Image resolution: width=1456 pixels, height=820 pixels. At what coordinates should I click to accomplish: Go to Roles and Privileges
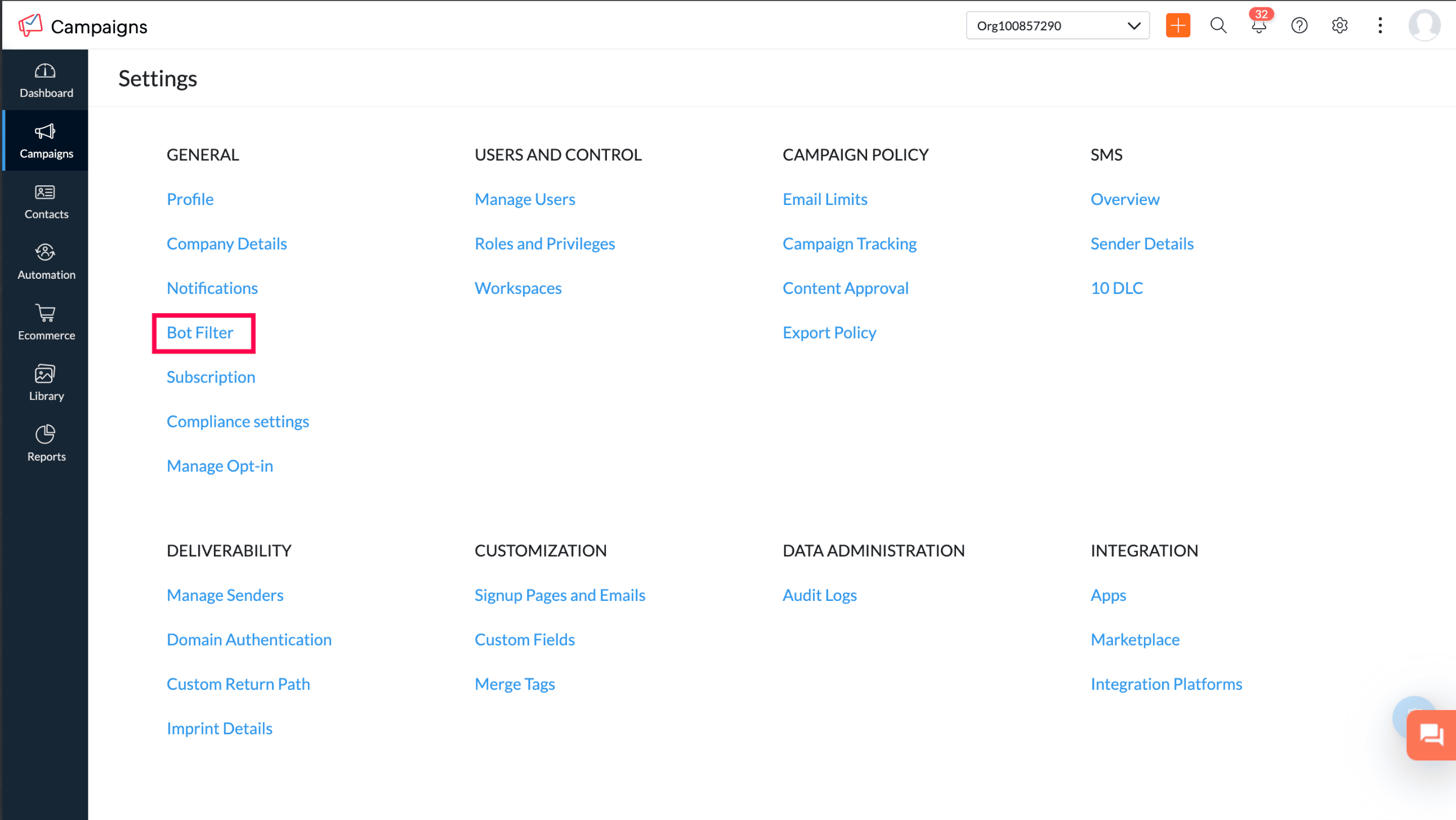coord(544,244)
